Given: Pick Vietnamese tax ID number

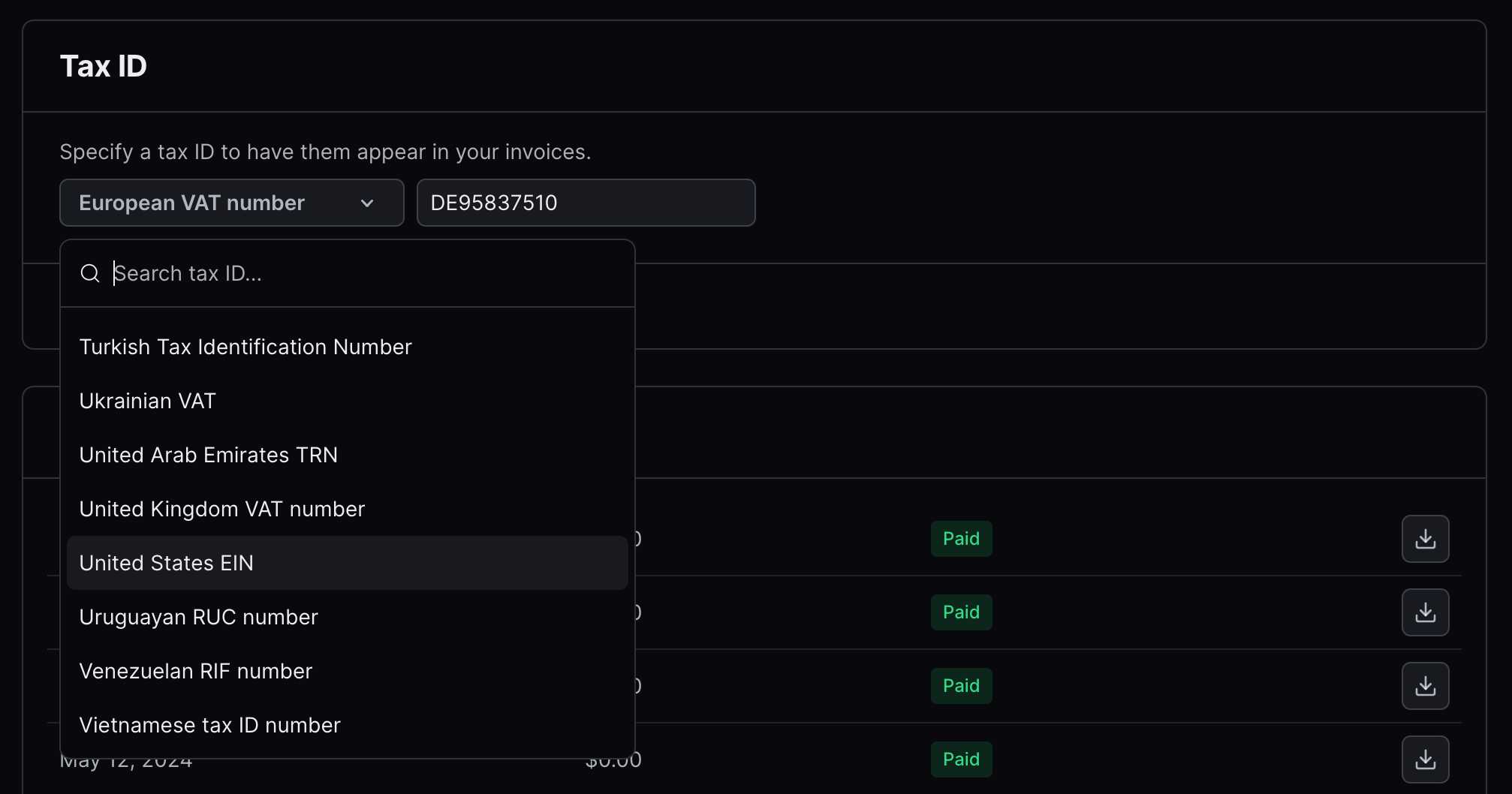Looking at the screenshot, I should tap(210, 725).
